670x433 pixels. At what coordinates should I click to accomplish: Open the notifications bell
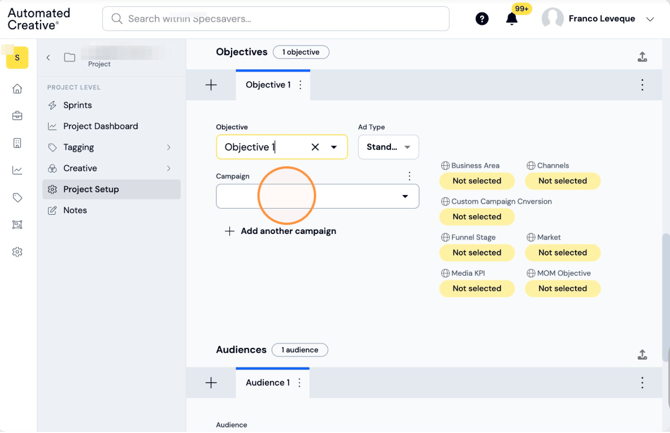coord(511,19)
